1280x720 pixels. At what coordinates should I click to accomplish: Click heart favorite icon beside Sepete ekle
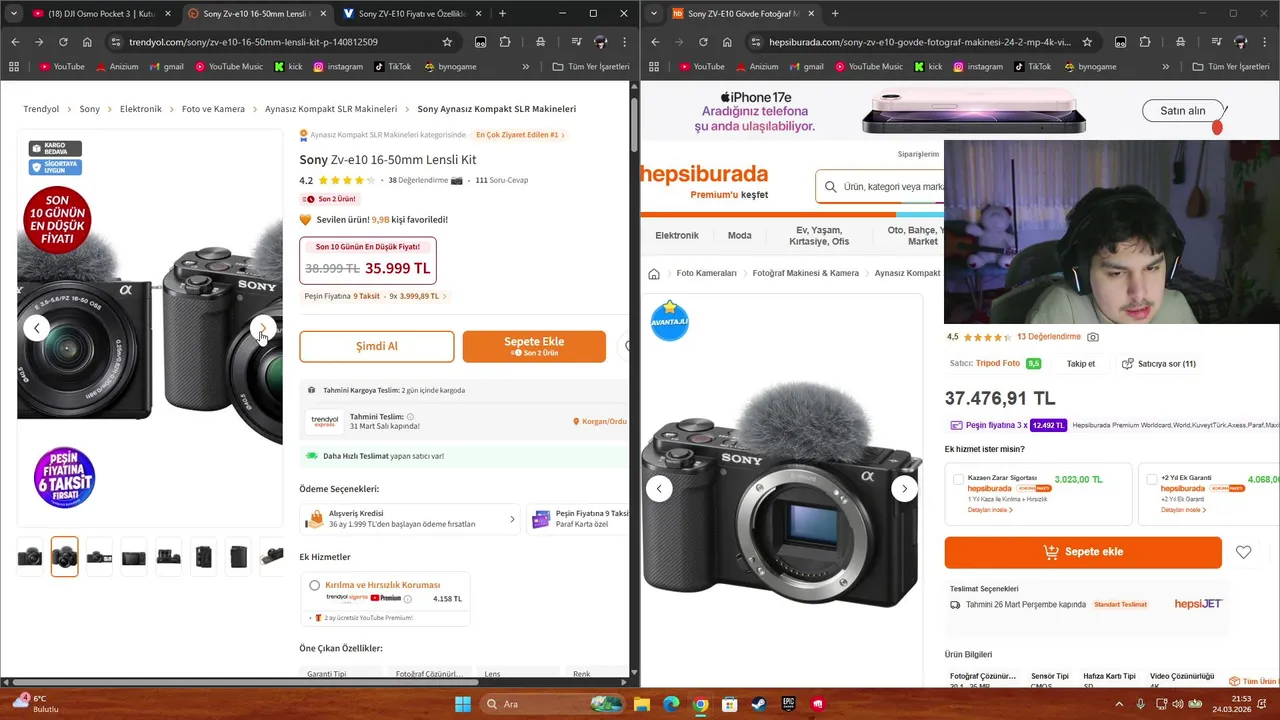pos(1243,552)
